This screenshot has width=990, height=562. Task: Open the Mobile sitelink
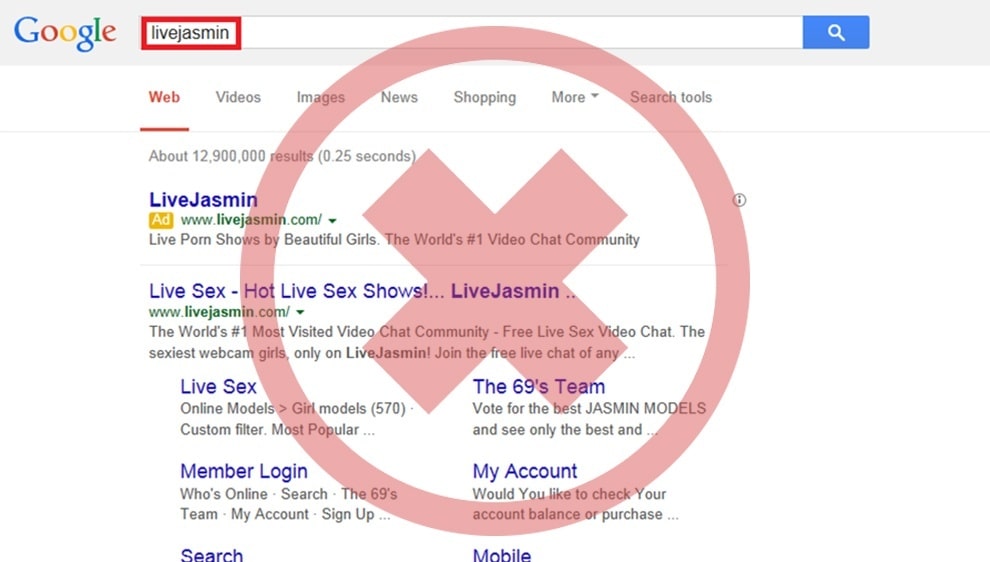[x=502, y=554]
